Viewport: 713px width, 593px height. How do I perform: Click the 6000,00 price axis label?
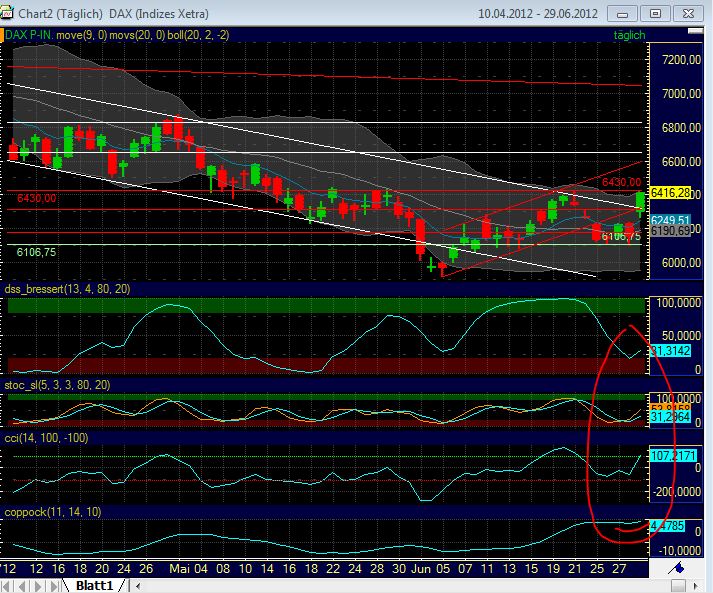681,263
